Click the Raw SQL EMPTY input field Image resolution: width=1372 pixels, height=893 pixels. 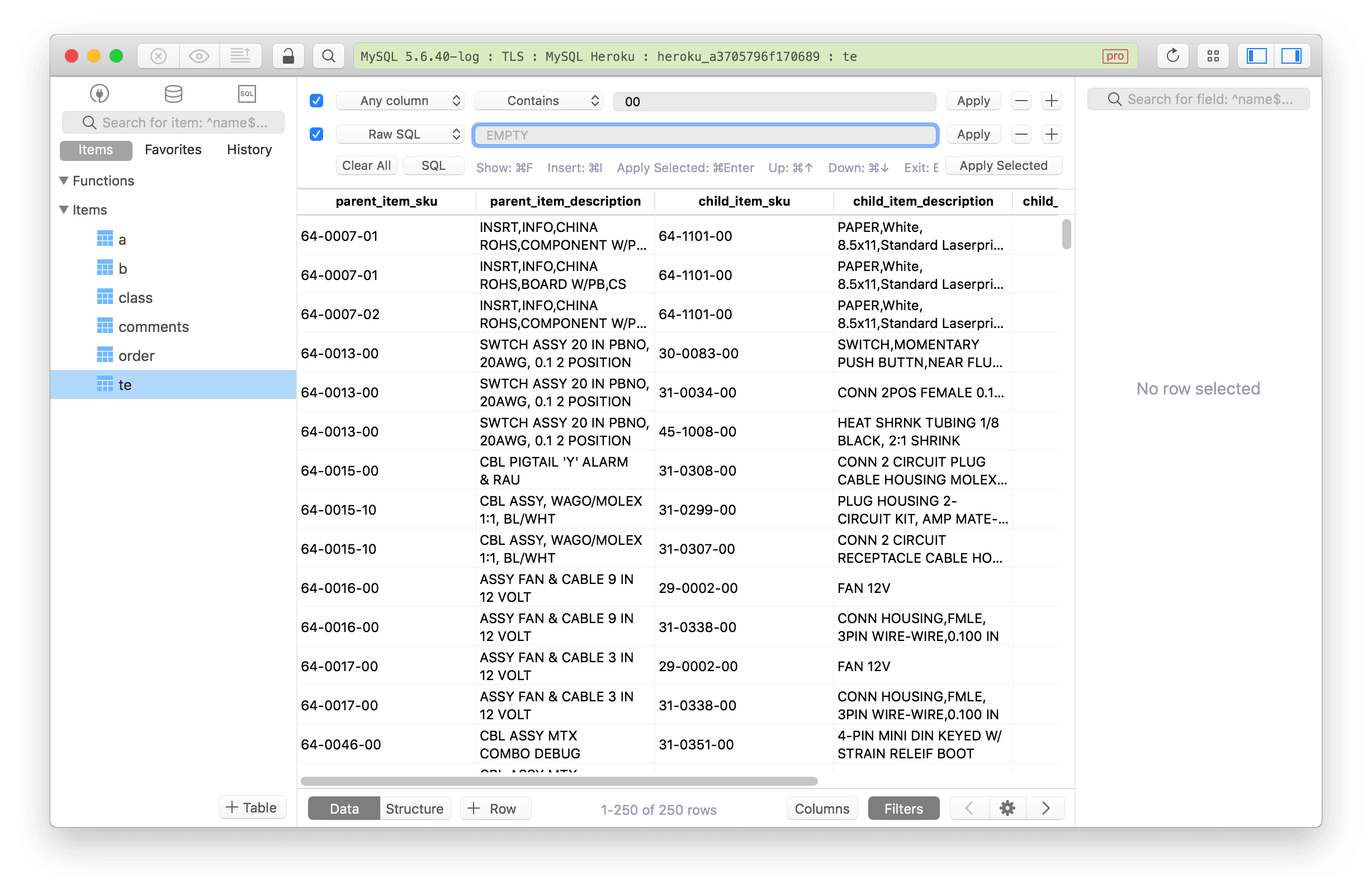click(x=706, y=135)
